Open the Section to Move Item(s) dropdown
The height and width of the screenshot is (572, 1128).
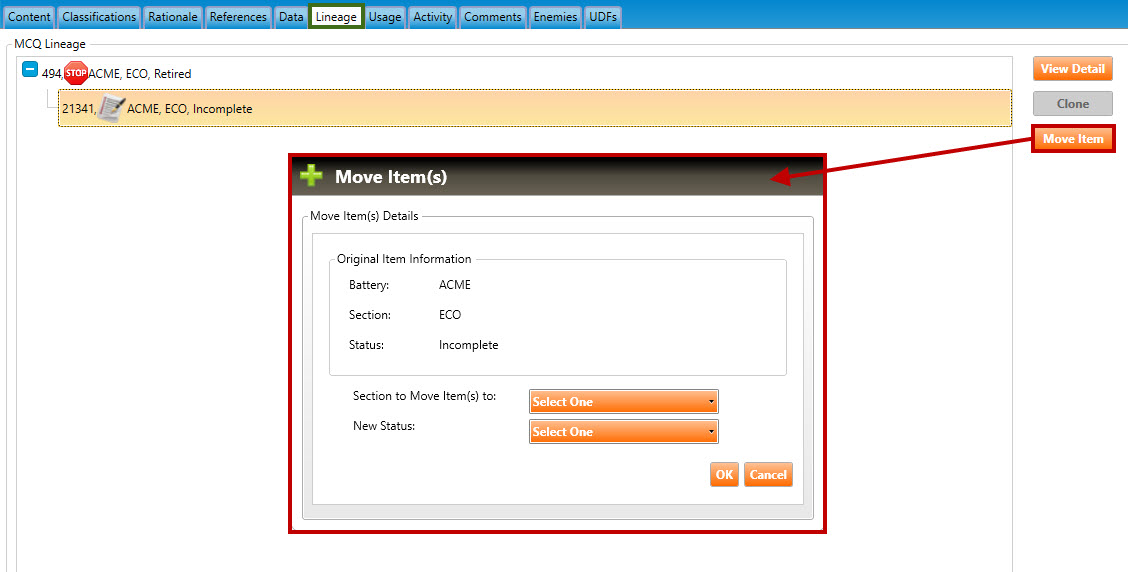[623, 402]
